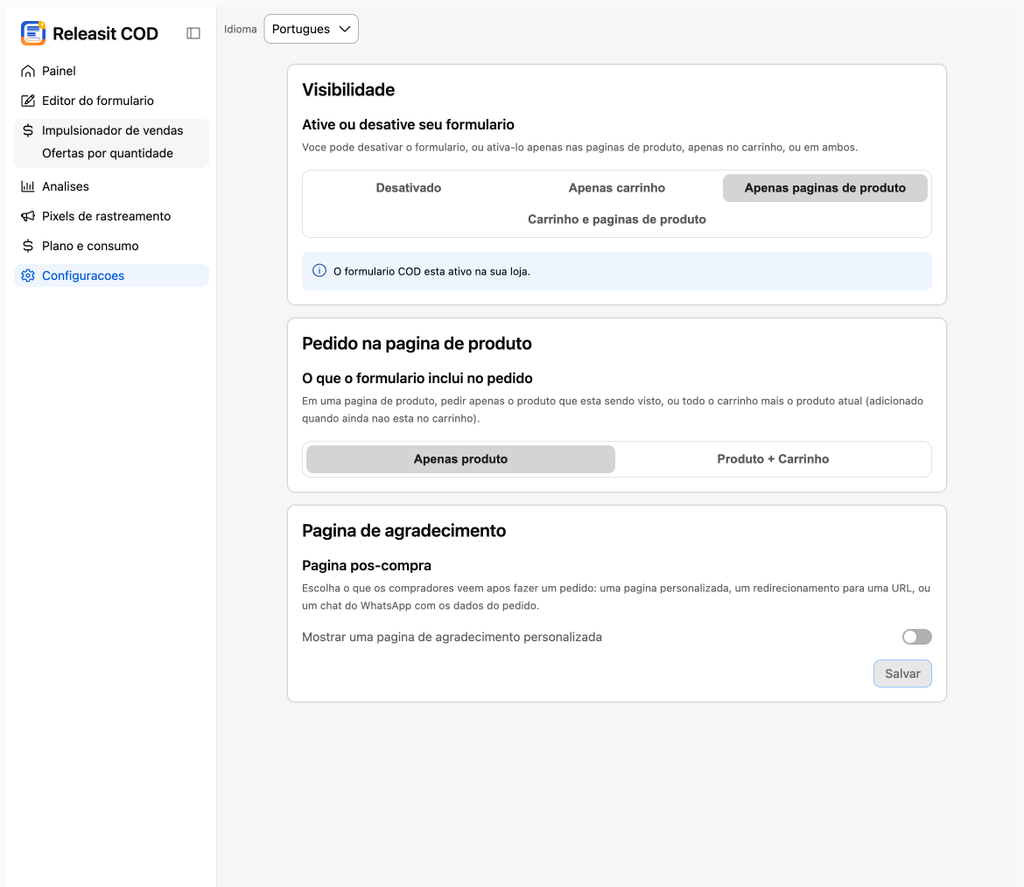Open Ofertas por quantidade submenu item
The width and height of the screenshot is (1024, 887).
tap(108, 153)
